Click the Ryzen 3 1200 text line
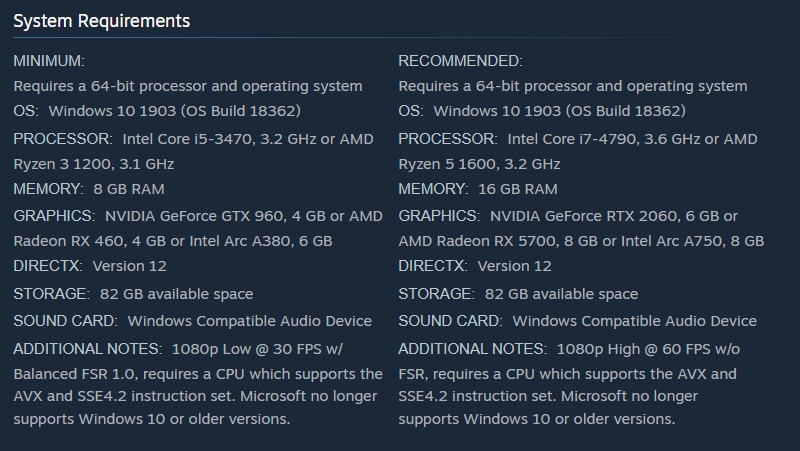This screenshot has width=800, height=451. (94, 163)
